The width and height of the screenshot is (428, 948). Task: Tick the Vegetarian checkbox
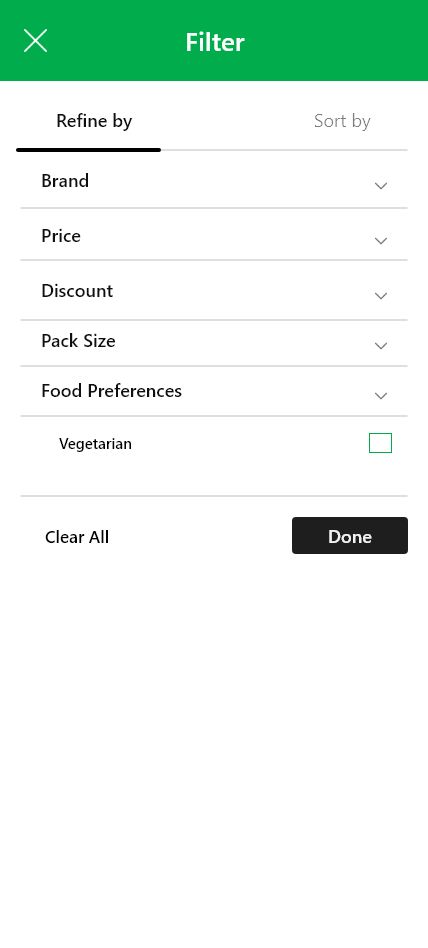380,443
